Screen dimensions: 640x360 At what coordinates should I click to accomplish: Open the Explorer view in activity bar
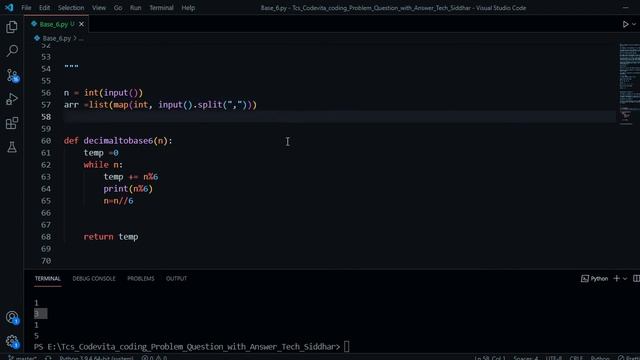(12, 27)
